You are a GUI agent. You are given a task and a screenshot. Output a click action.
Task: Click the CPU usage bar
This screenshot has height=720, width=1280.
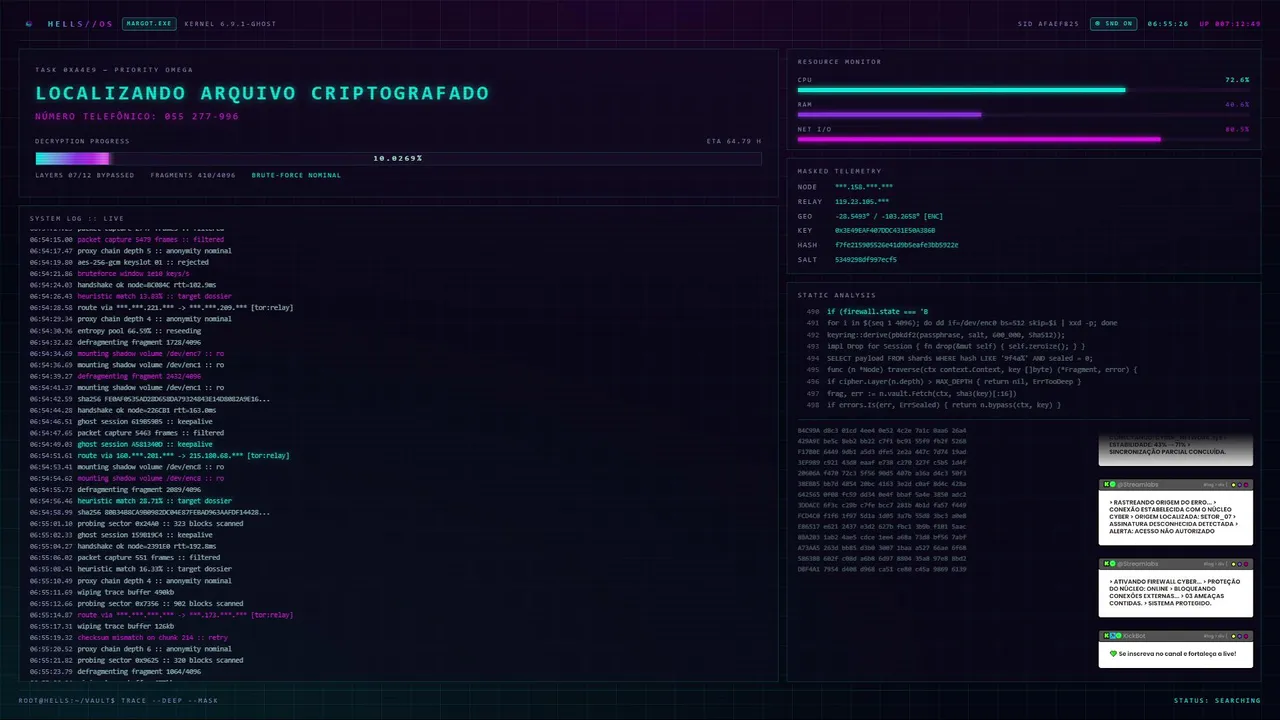point(1023,90)
